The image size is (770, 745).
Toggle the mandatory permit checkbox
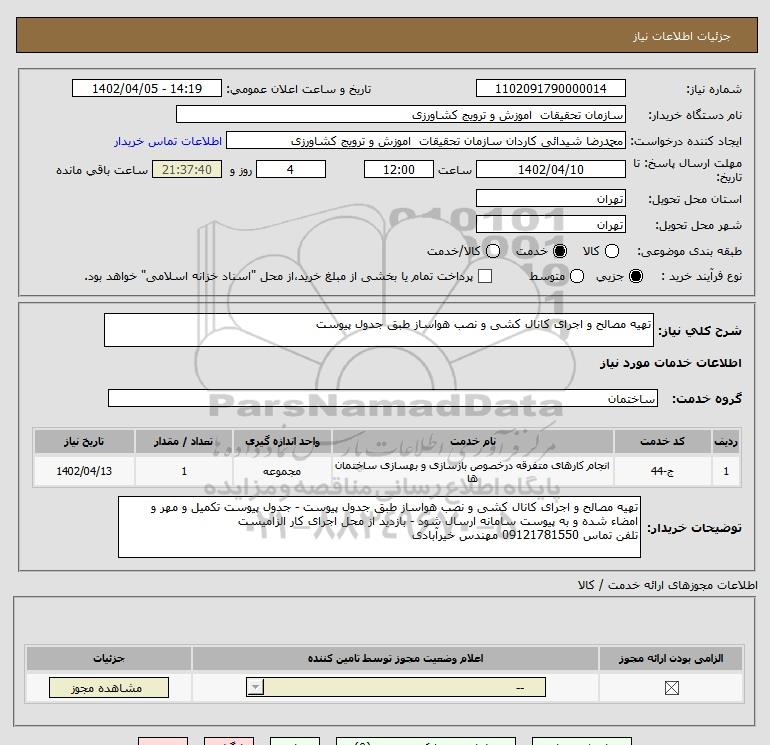click(x=671, y=688)
